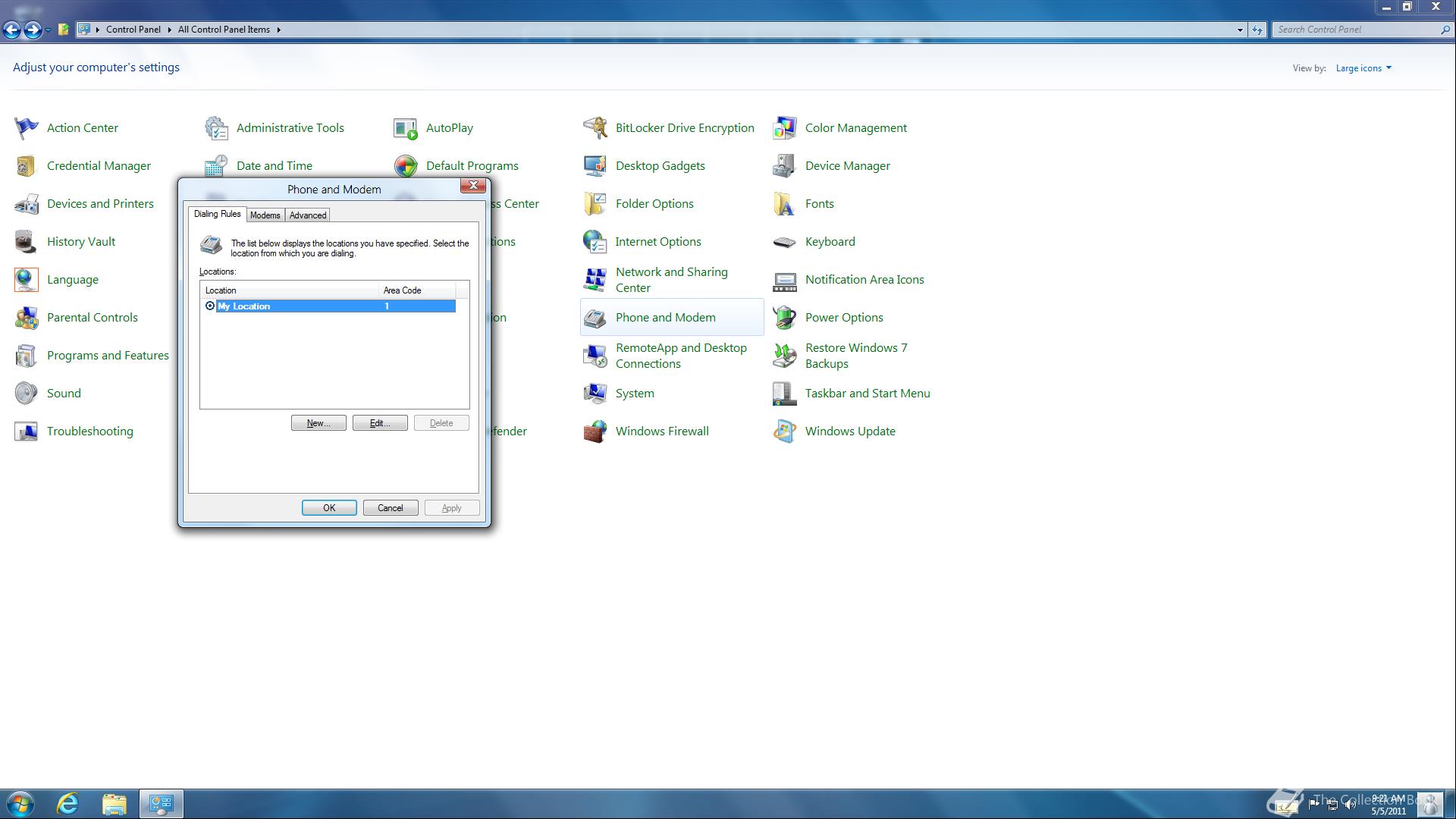The height and width of the screenshot is (819, 1456).
Task: Open RemoteApp and Desktop Connections icon
Action: pyautogui.click(x=595, y=356)
